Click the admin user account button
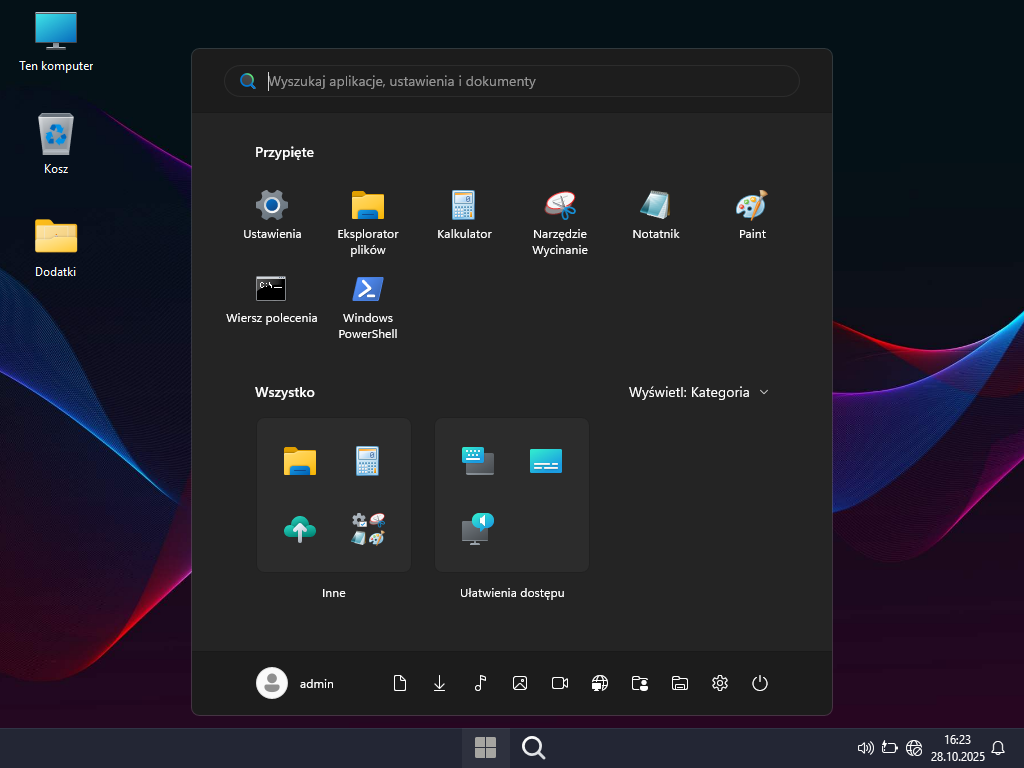 (x=296, y=683)
